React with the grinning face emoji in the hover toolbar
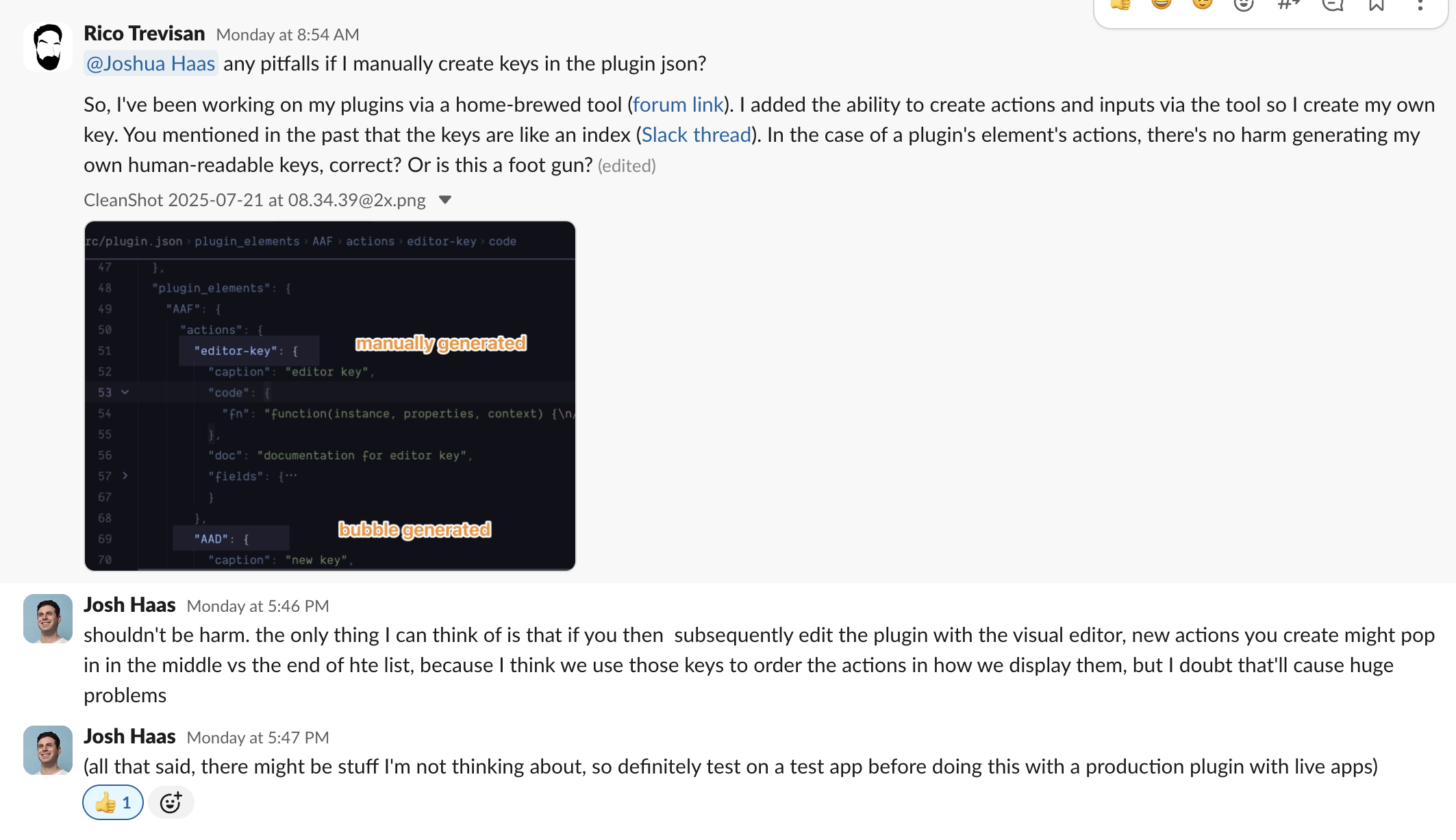Screen dimensions: 1456x840 pos(1162,4)
